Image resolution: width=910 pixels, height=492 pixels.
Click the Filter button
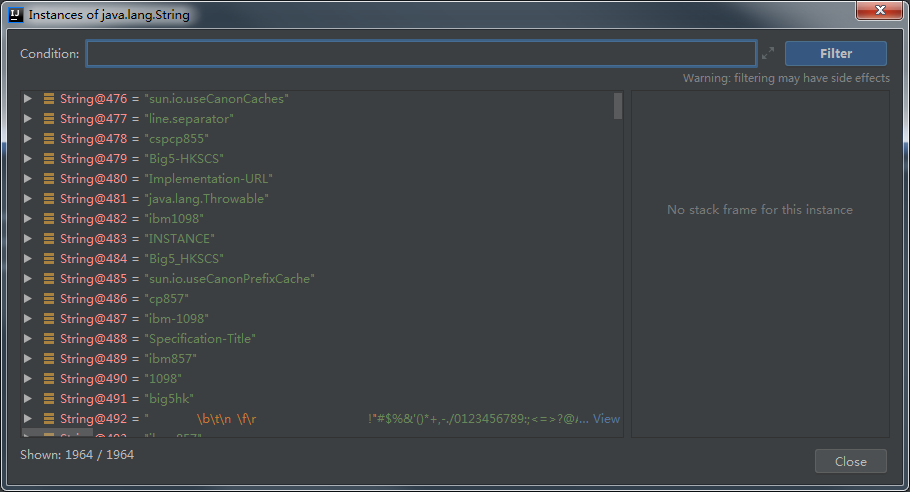[x=836, y=53]
